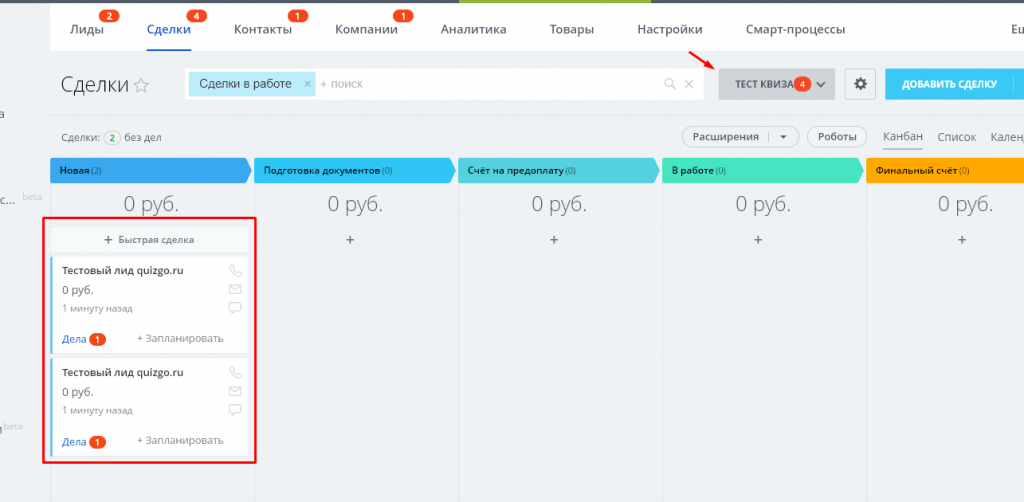The height and width of the screenshot is (502, 1024).
Task: Click the ДОБАВИТЬ СДЕЛКУ button
Action: pyautogui.click(x=949, y=85)
